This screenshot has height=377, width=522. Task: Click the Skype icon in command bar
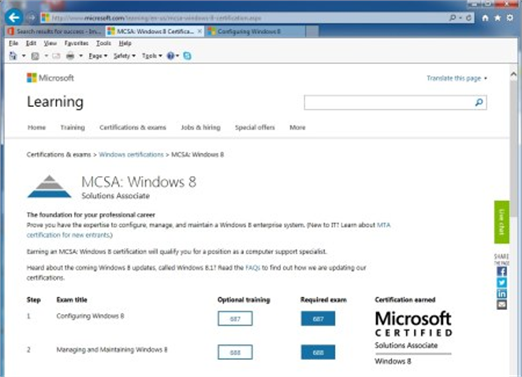(187, 56)
